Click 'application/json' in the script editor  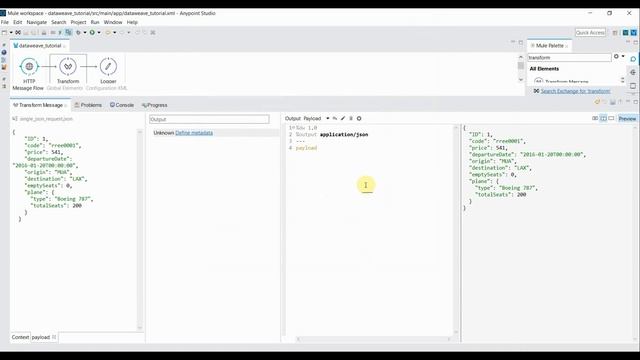[x=344, y=134]
